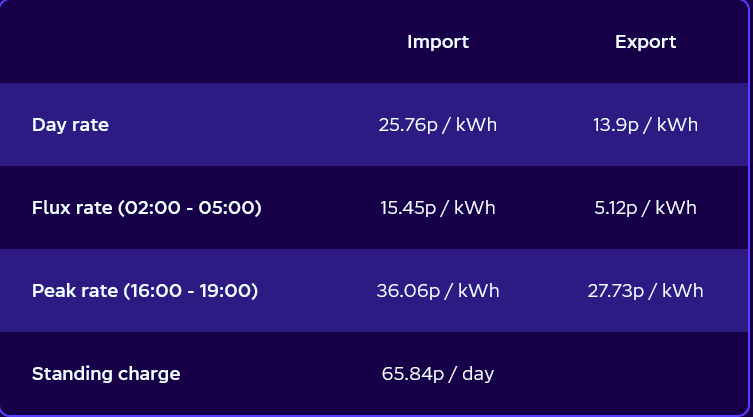Select the Flux rate row label
Viewport: 753px width, 417px height.
[x=146, y=208]
